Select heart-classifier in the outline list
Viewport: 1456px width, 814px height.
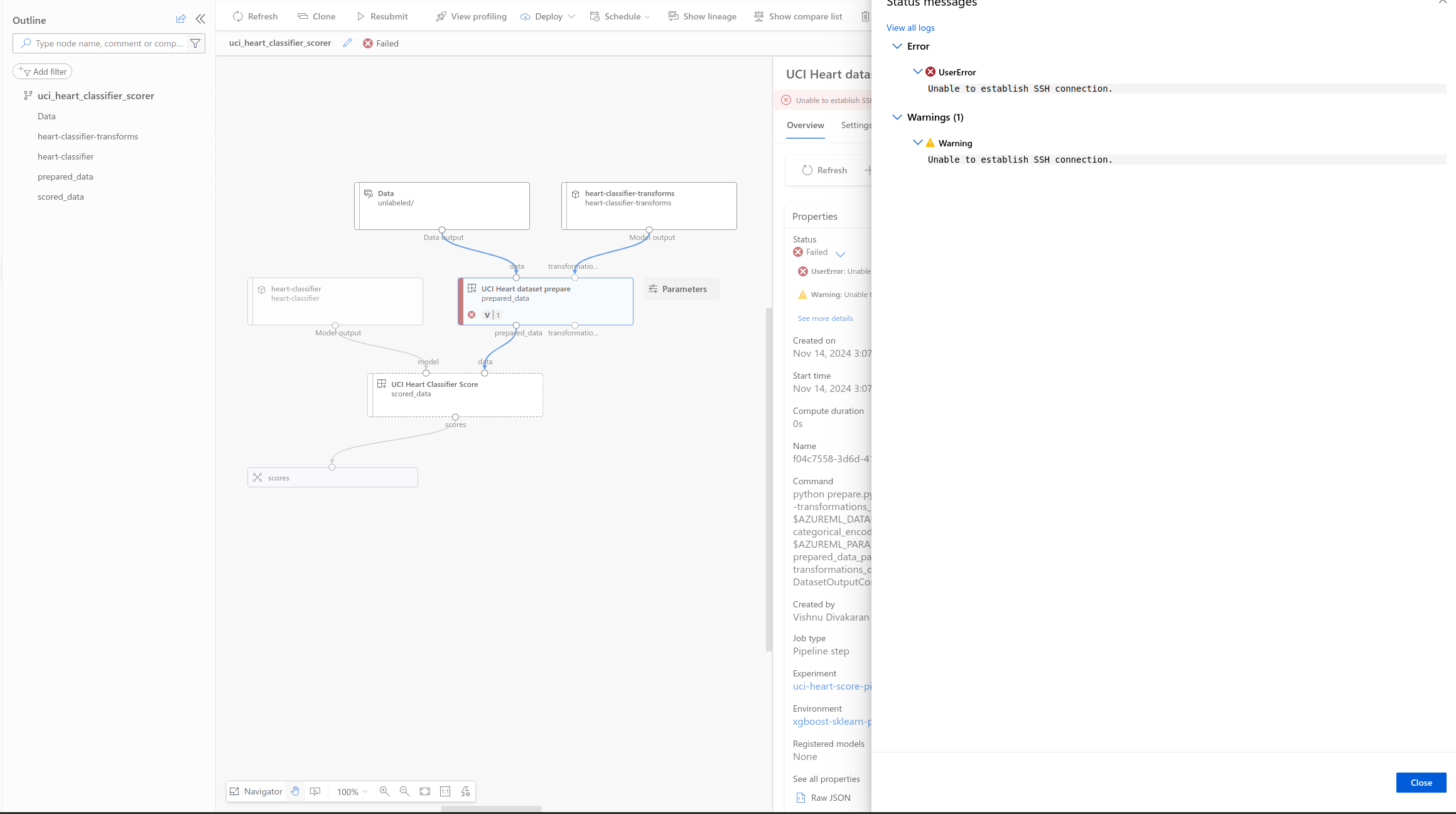[65, 156]
